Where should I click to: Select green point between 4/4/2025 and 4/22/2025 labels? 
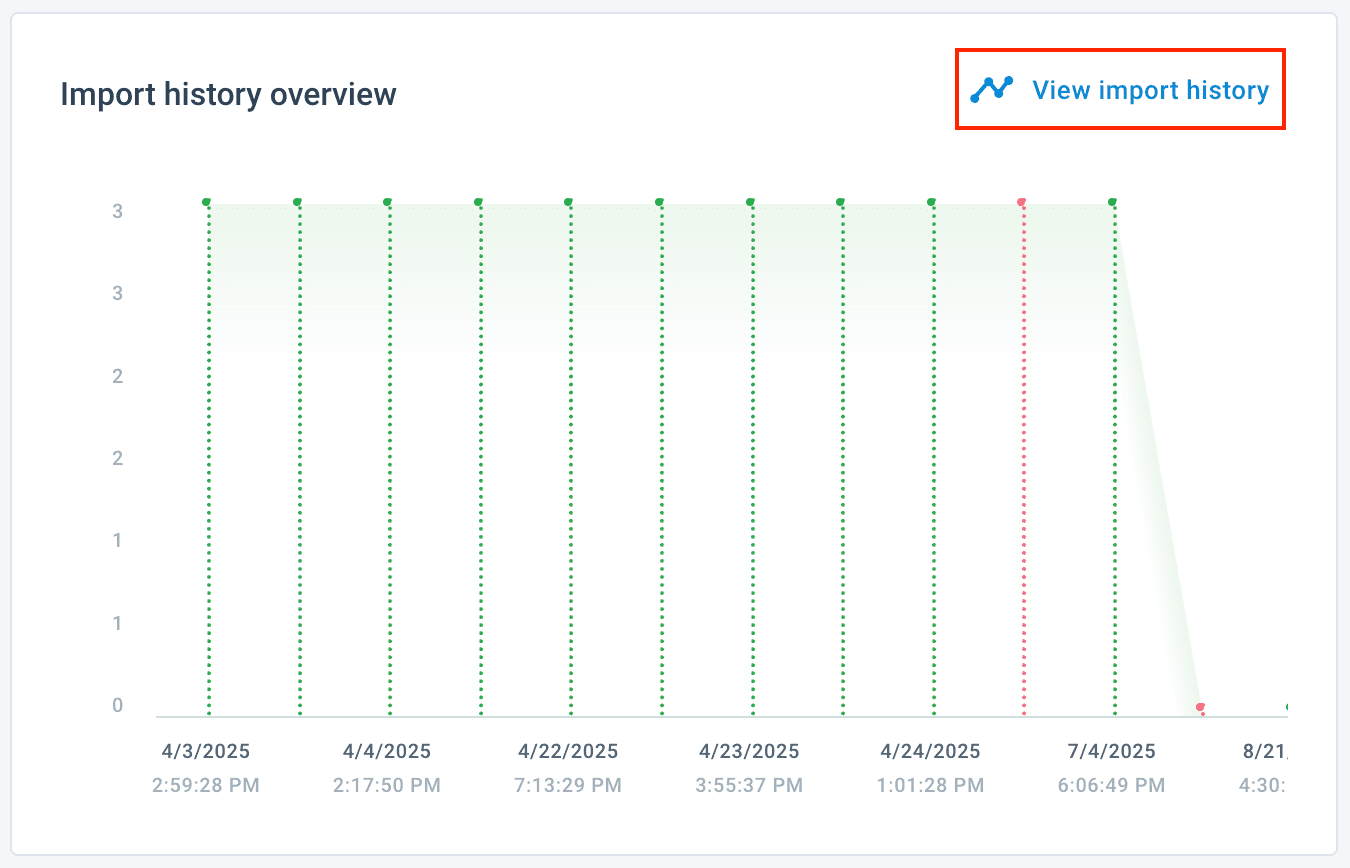(478, 202)
